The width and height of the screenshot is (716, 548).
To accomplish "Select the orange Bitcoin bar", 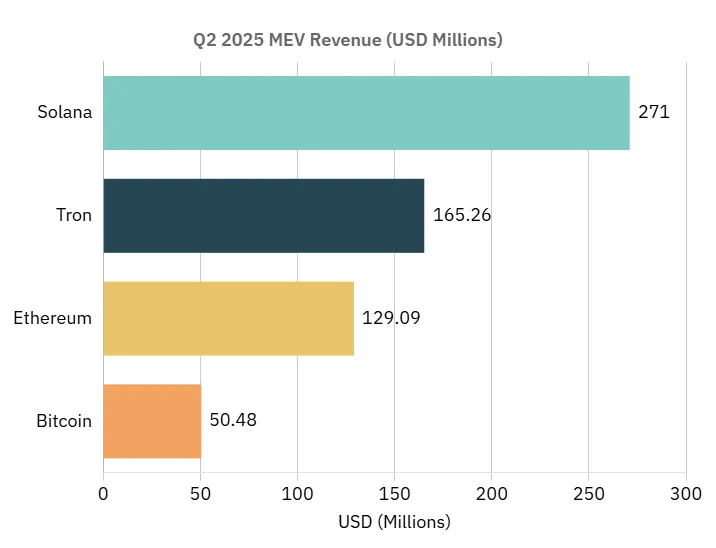I will [153, 421].
